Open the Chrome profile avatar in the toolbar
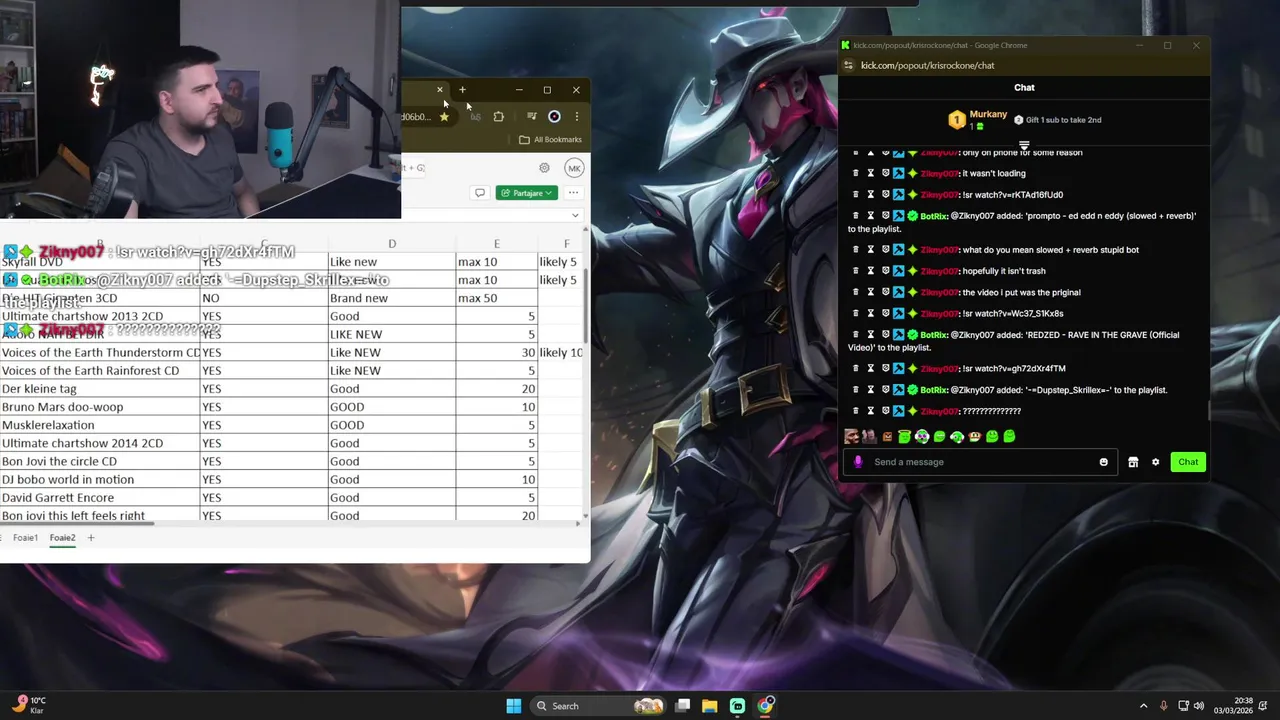 554,116
